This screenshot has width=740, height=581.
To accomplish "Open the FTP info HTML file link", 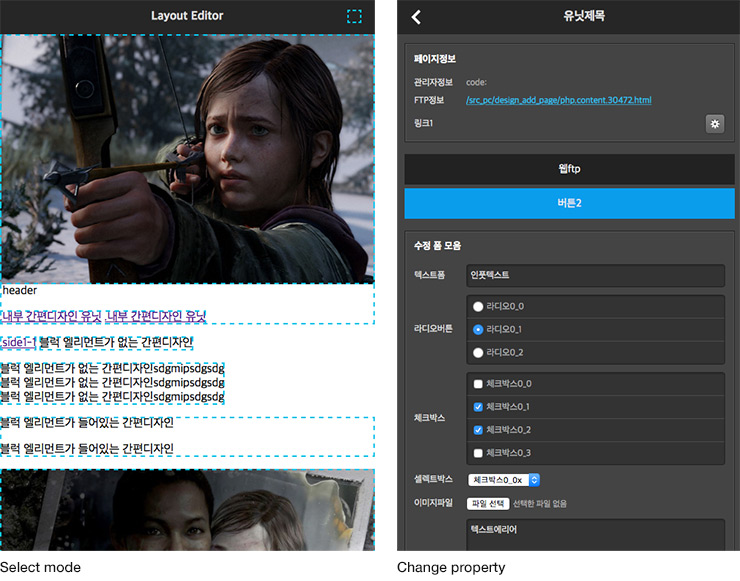I will click(x=558, y=100).
